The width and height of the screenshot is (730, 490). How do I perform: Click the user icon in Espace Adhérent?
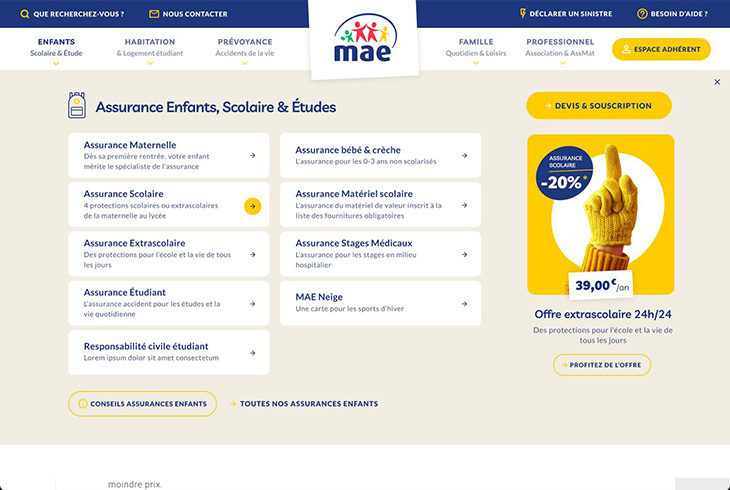626,49
